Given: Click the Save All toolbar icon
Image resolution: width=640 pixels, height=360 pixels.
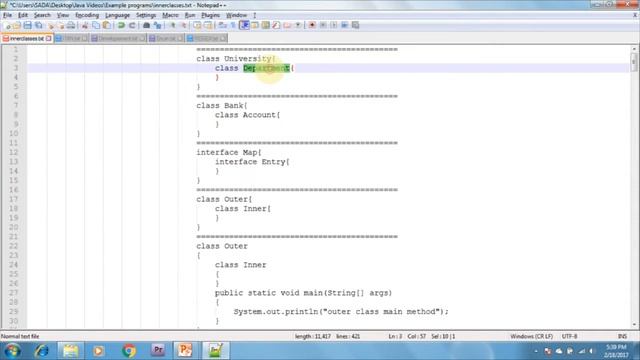Looking at the screenshot, I should pyautogui.click(x=38, y=25).
